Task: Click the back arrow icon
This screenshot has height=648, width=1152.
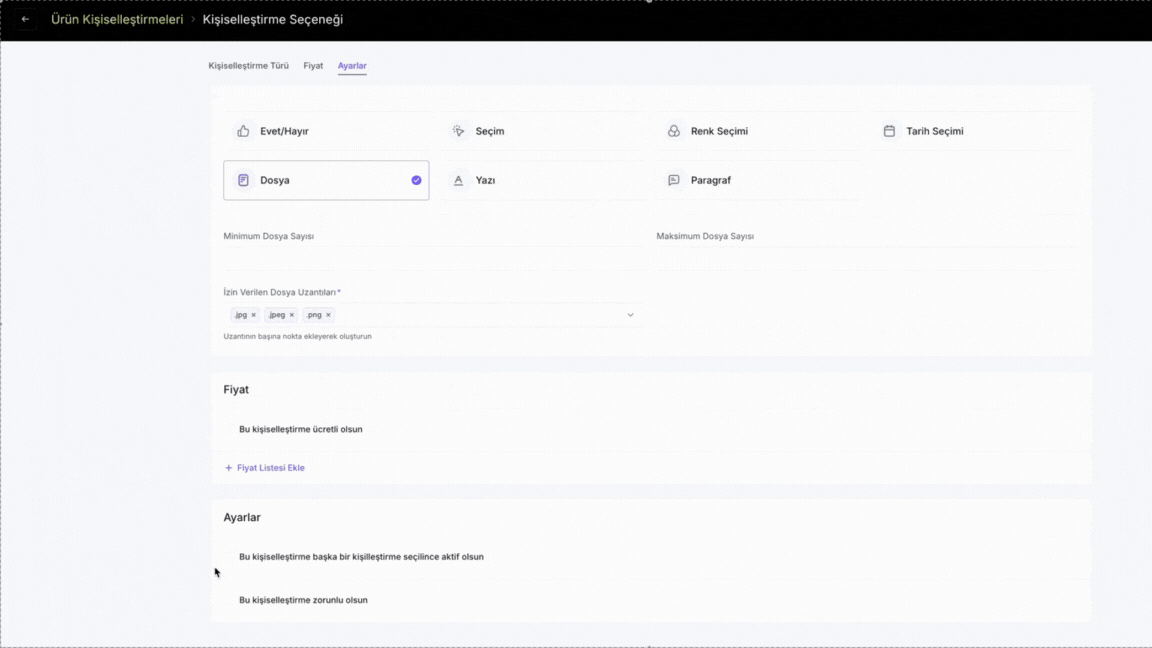Action: click(x=25, y=19)
